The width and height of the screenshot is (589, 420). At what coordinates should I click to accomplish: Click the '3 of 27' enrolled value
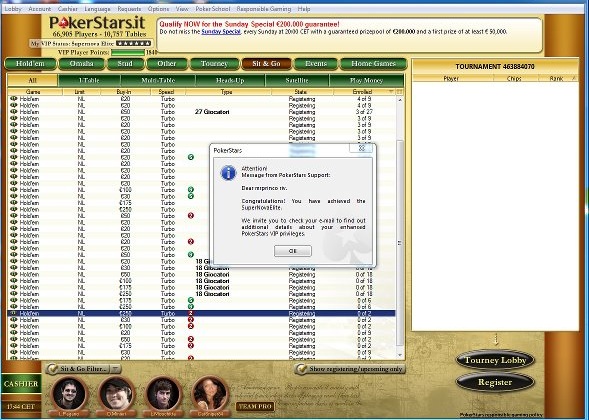[364, 112]
